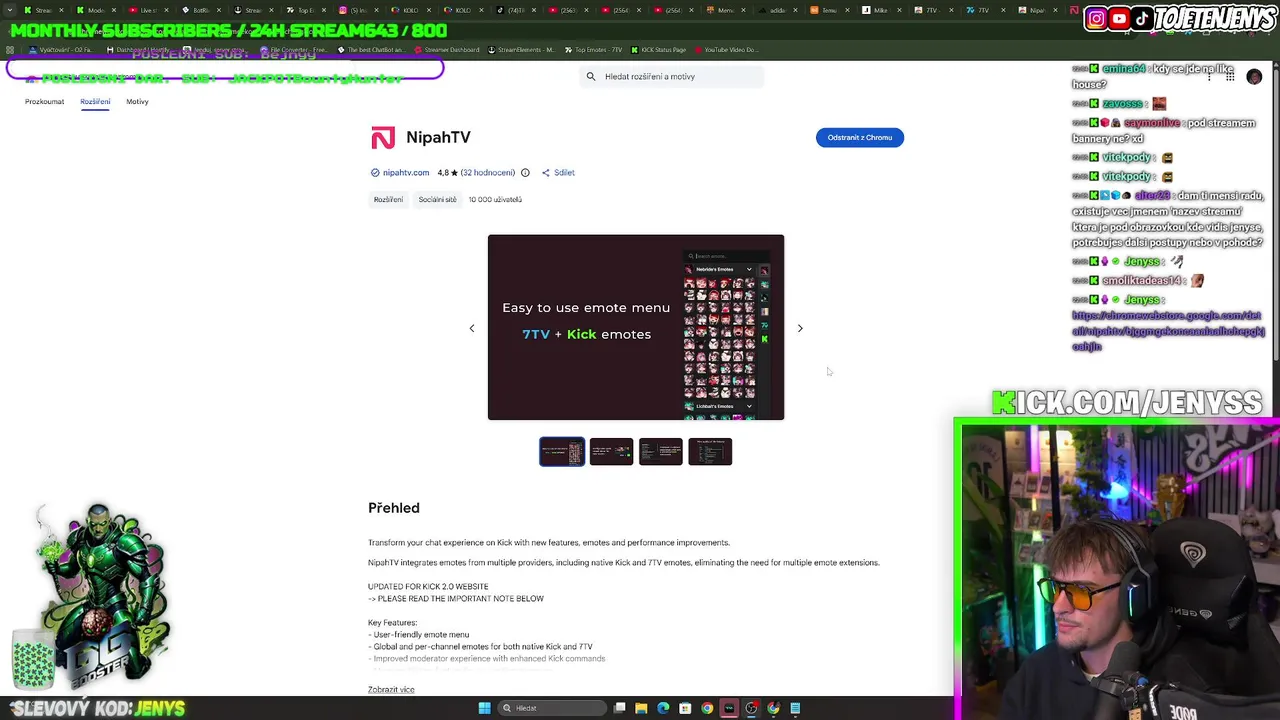The height and width of the screenshot is (720, 1280).
Task: Click the 4,8 rating value
Action: [442, 173]
